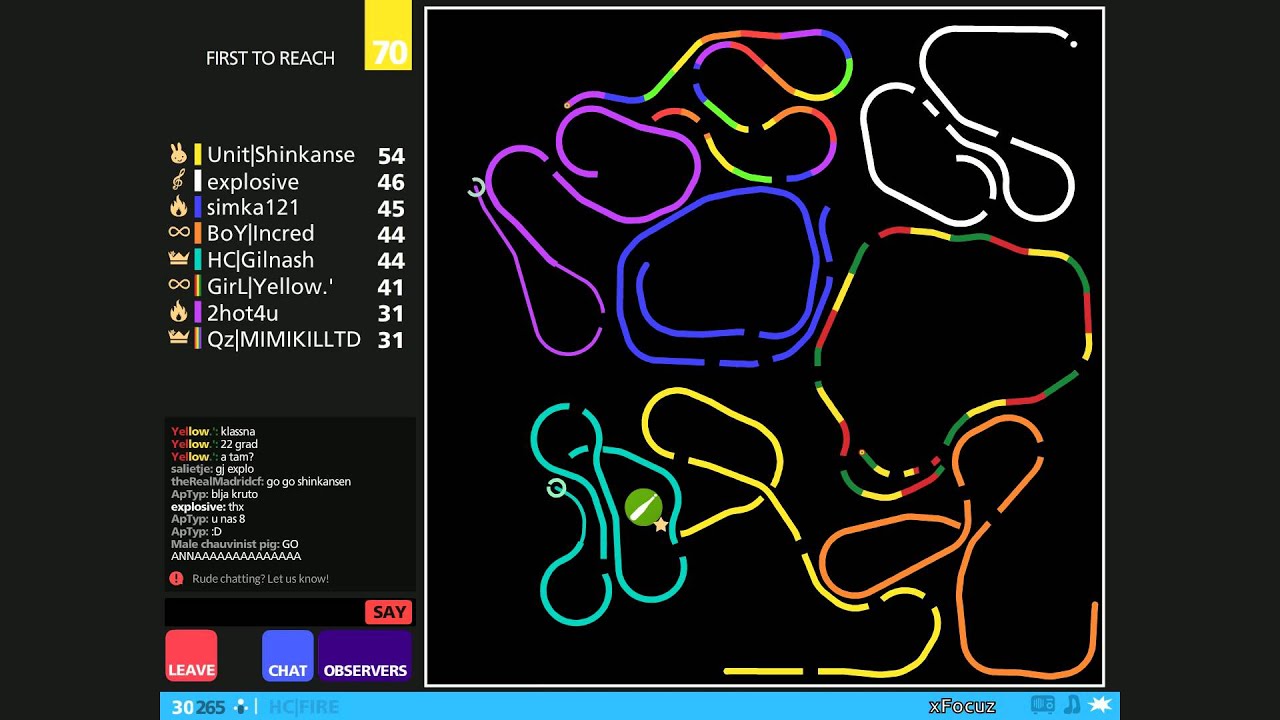Select player name 2hot4u
This screenshot has width=1280, height=720.
[x=243, y=313]
